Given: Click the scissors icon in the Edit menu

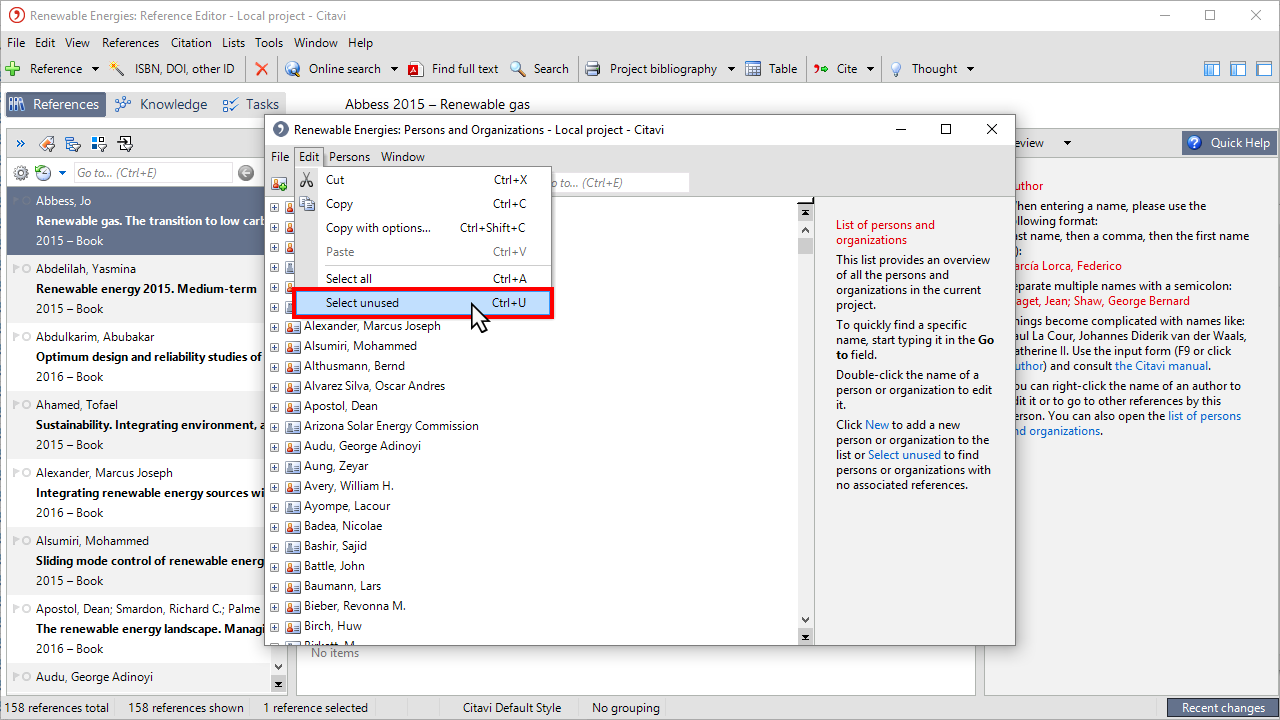Looking at the screenshot, I should [307, 180].
